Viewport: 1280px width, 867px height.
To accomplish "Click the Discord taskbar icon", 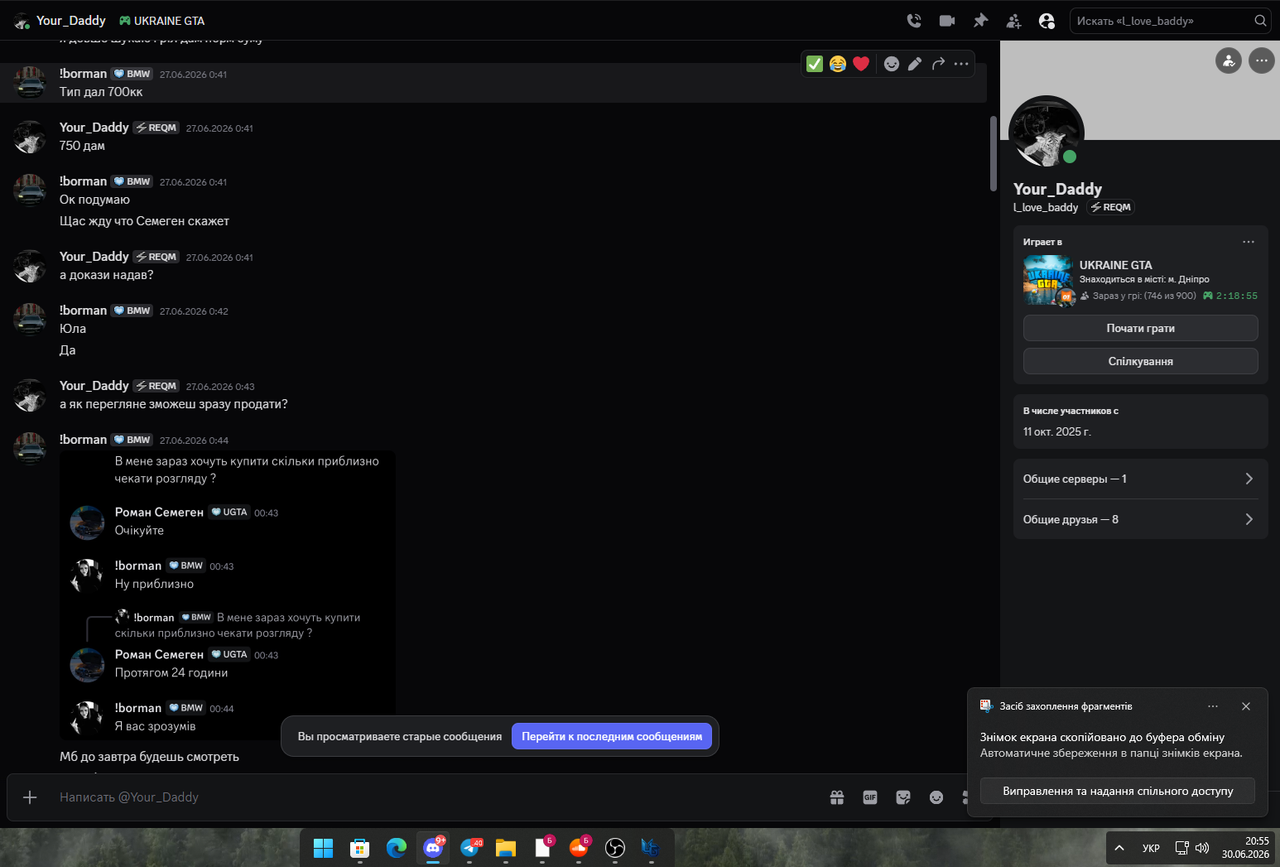I will (x=433, y=848).
